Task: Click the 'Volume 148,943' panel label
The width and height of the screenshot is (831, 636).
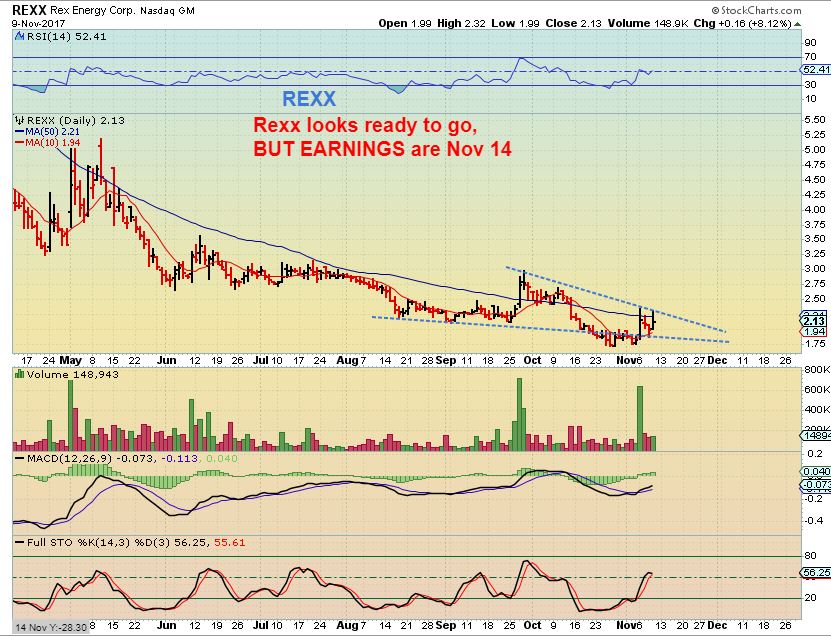Action: [73, 374]
